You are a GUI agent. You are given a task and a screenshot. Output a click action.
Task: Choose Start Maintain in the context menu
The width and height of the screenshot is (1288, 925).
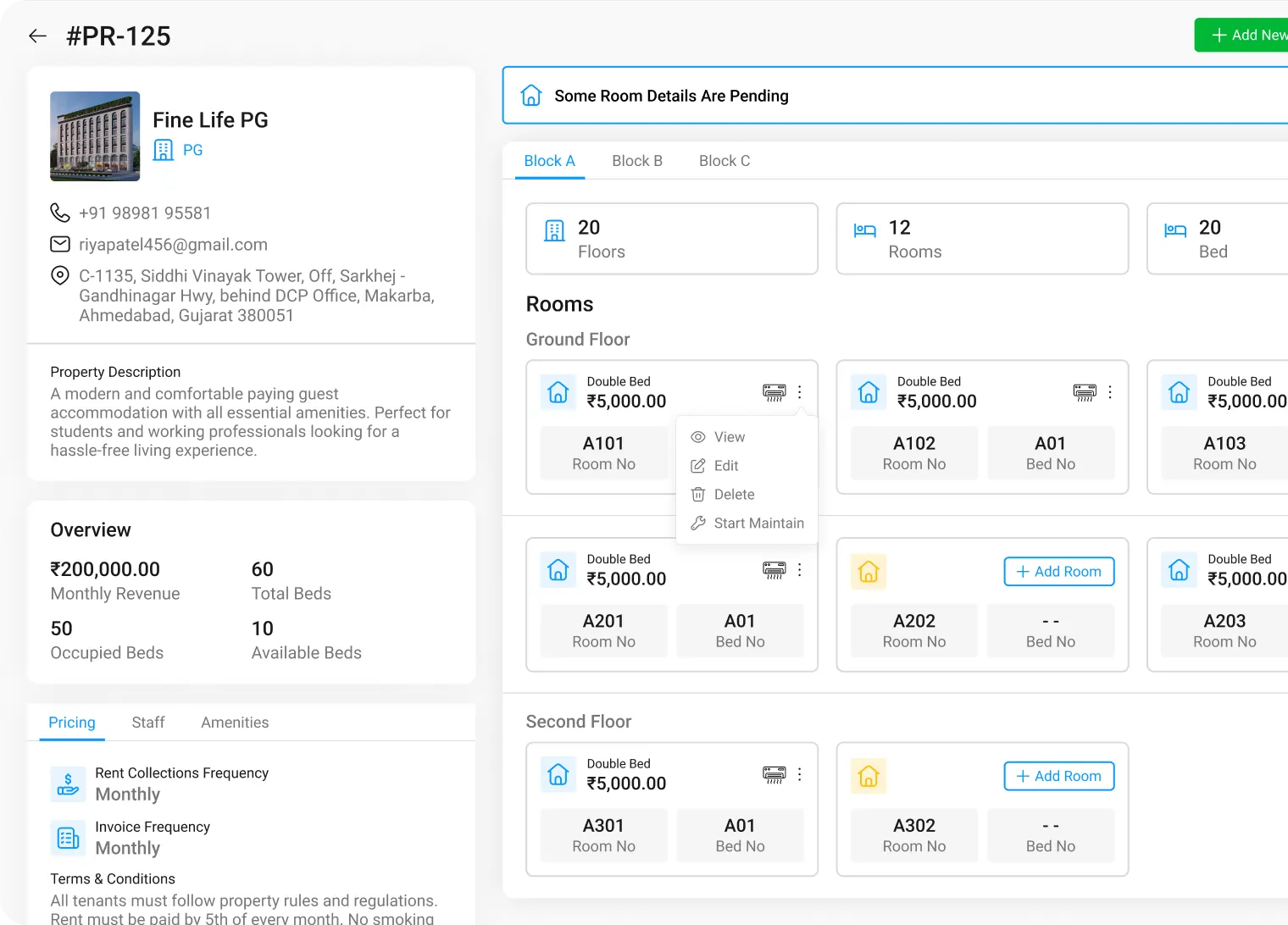758,523
